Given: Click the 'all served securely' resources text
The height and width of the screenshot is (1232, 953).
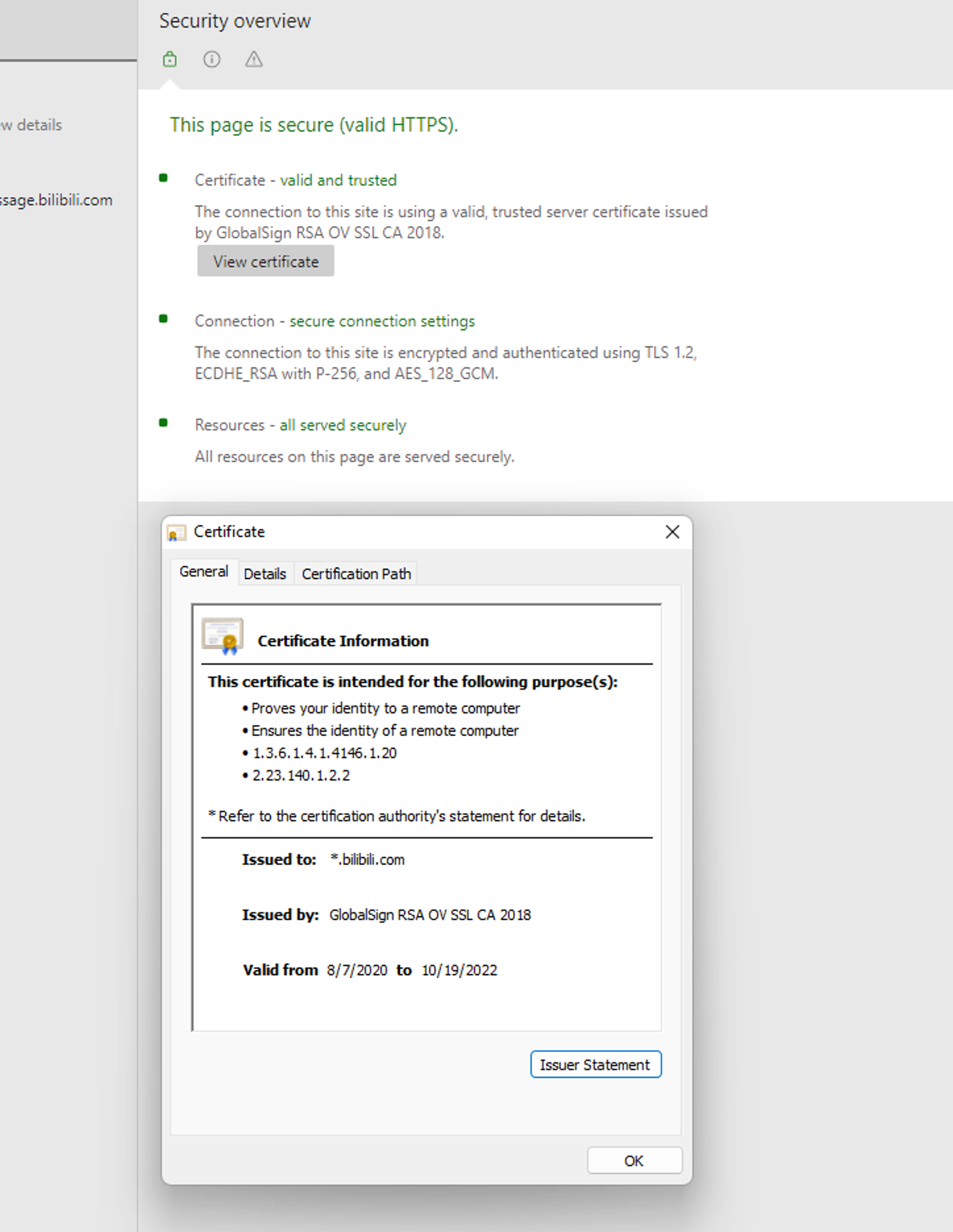Looking at the screenshot, I should (343, 425).
